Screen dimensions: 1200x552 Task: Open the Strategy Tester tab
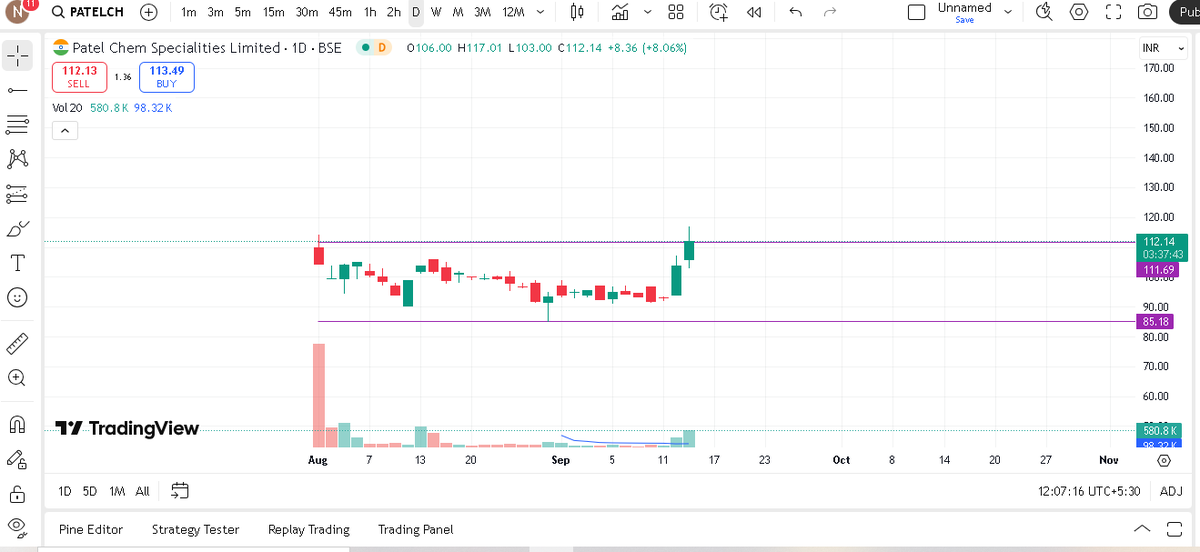click(x=195, y=530)
